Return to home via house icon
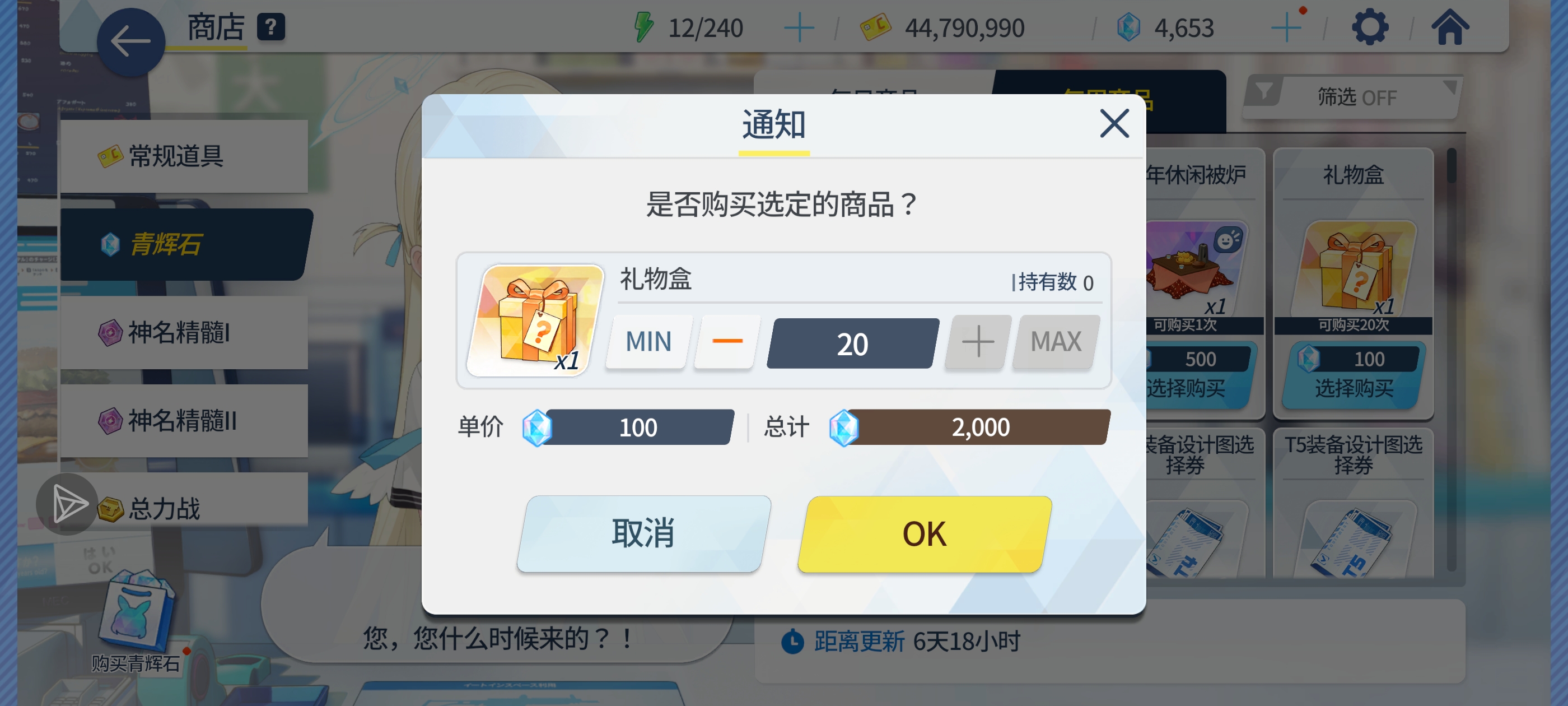This screenshot has width=1568, height=706. point(1450,27)
